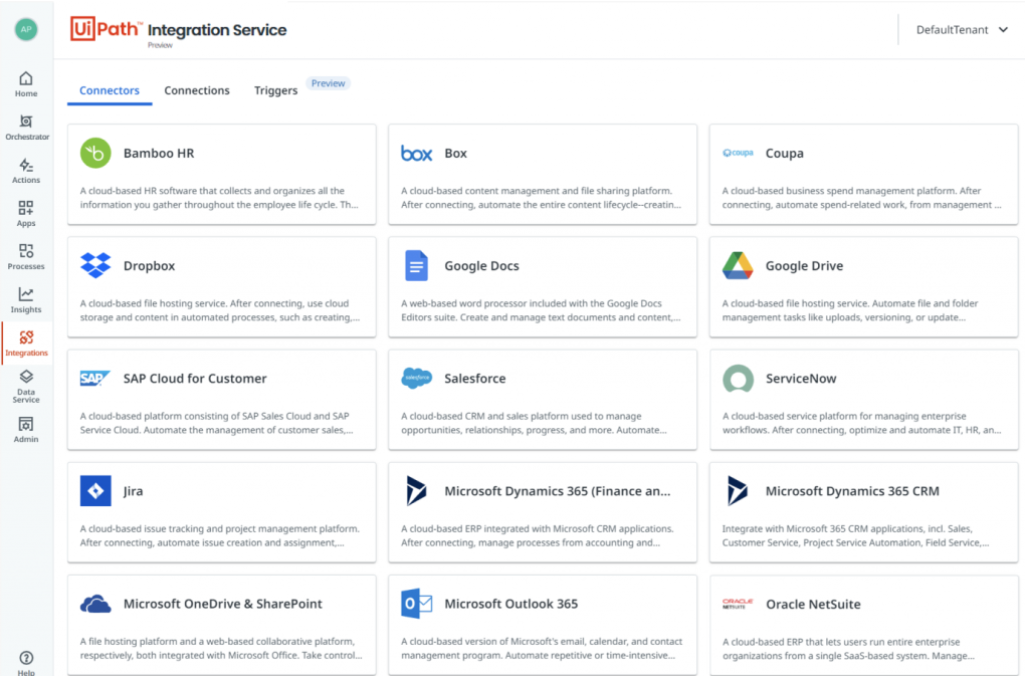Open the Apps sidebar icon

(x=26, y=213)
